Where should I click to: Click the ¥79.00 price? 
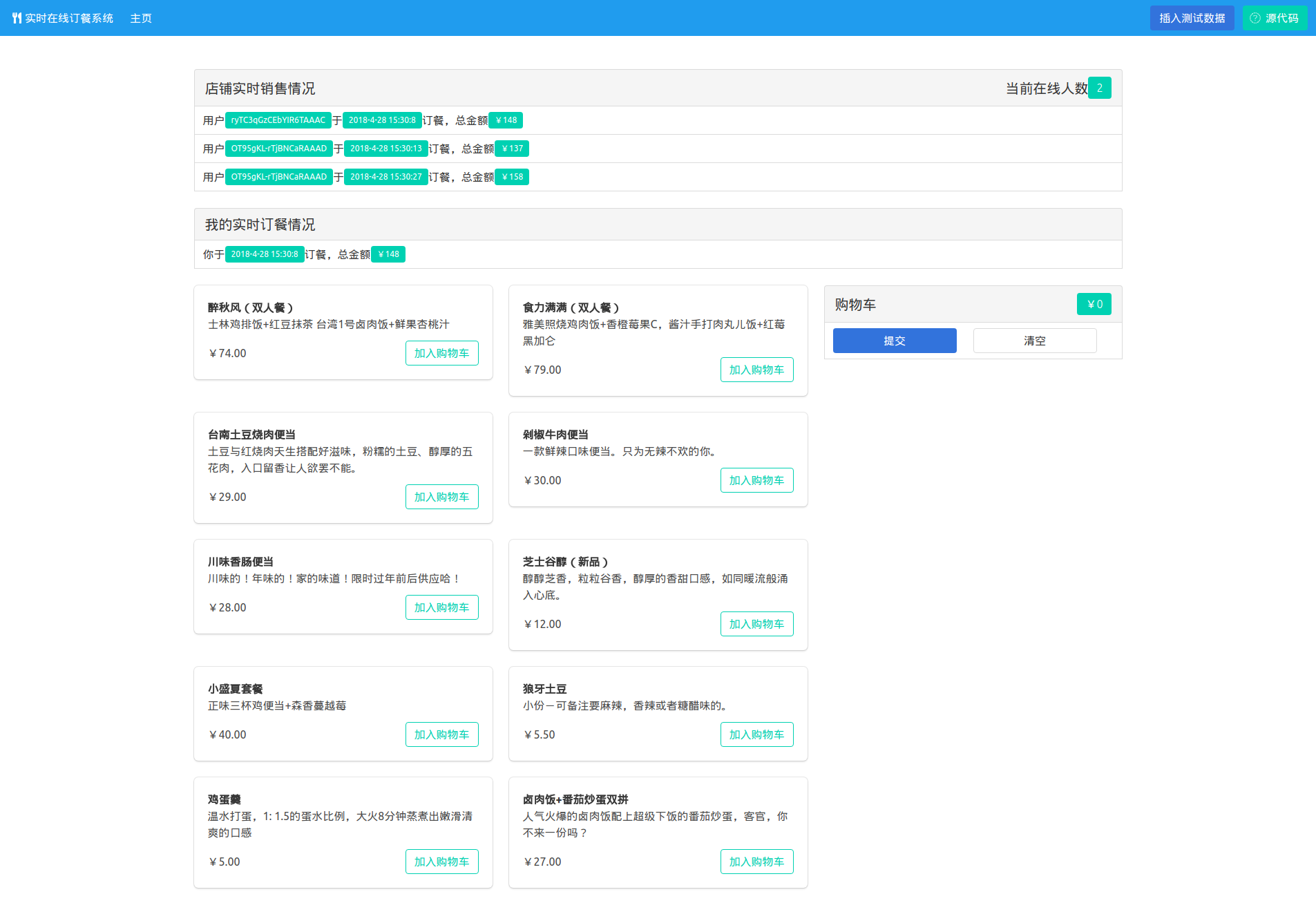pyautogui.click(x=542, y=370)
